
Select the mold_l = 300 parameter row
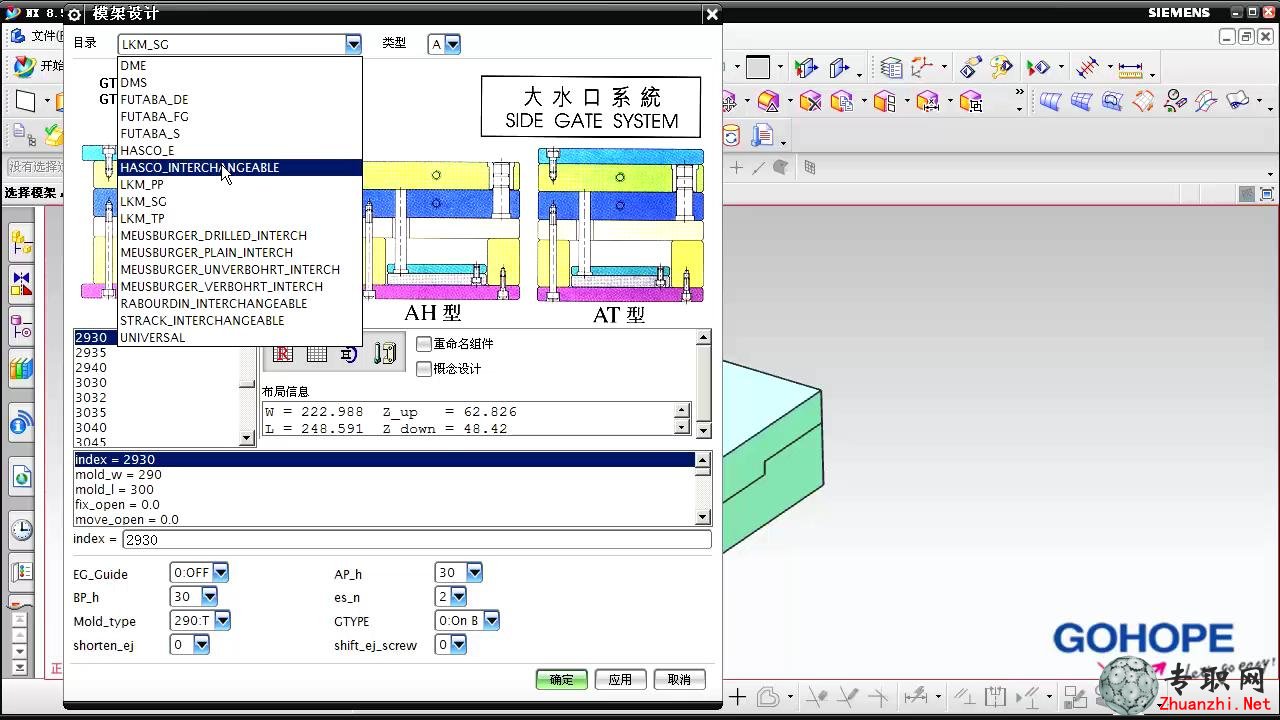tap(384, 490)
